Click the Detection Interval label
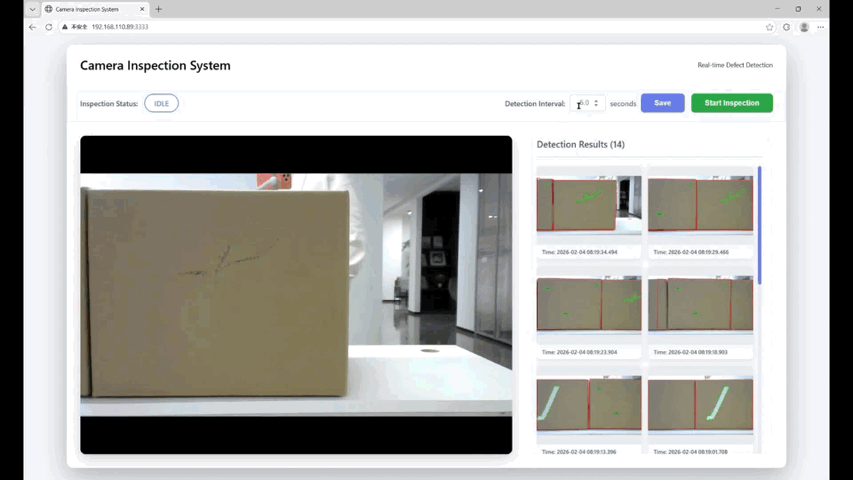The image size is (853, 480). [x=535, y=103]
